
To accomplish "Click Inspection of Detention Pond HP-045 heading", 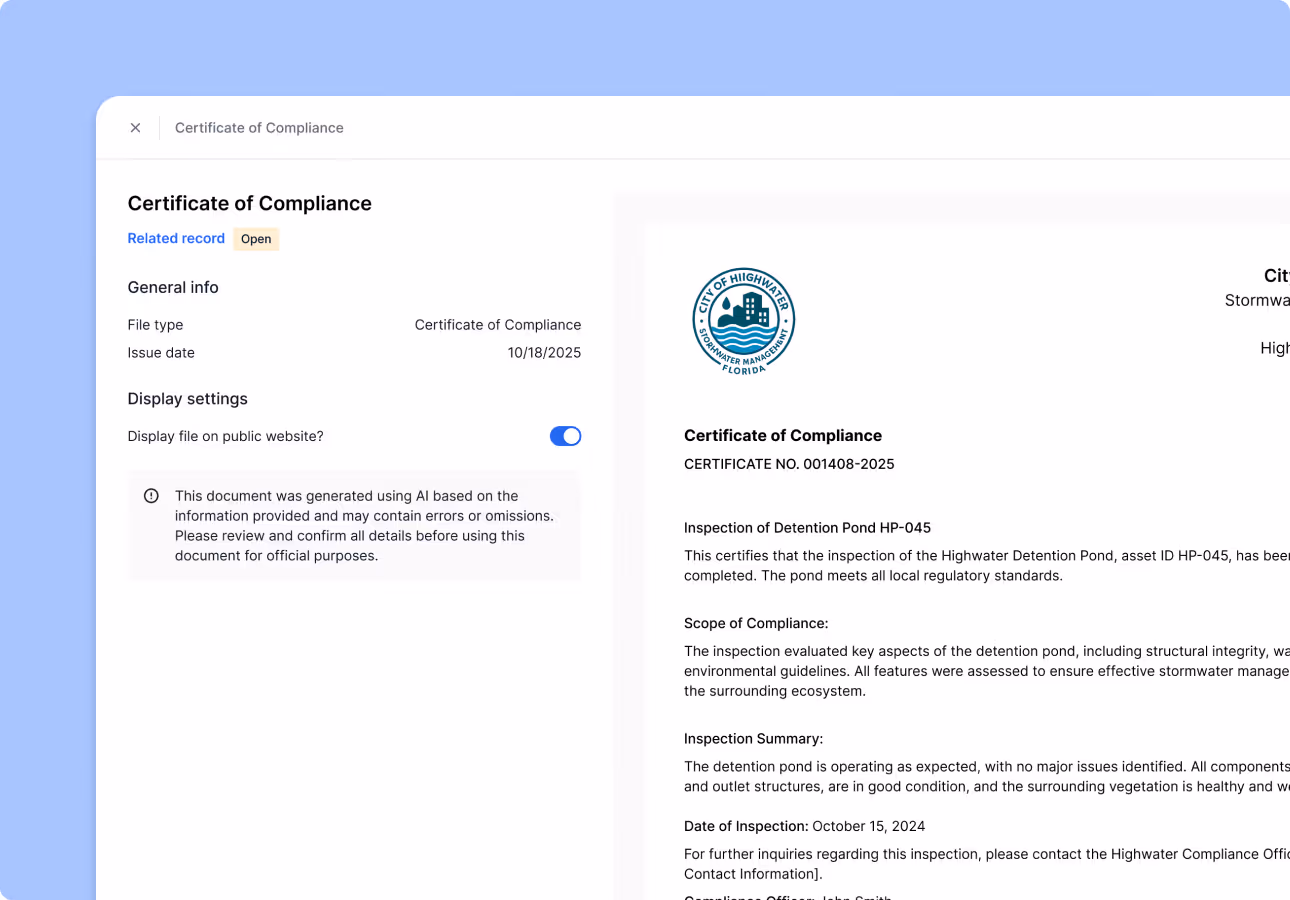I will [x=807, y=528].
